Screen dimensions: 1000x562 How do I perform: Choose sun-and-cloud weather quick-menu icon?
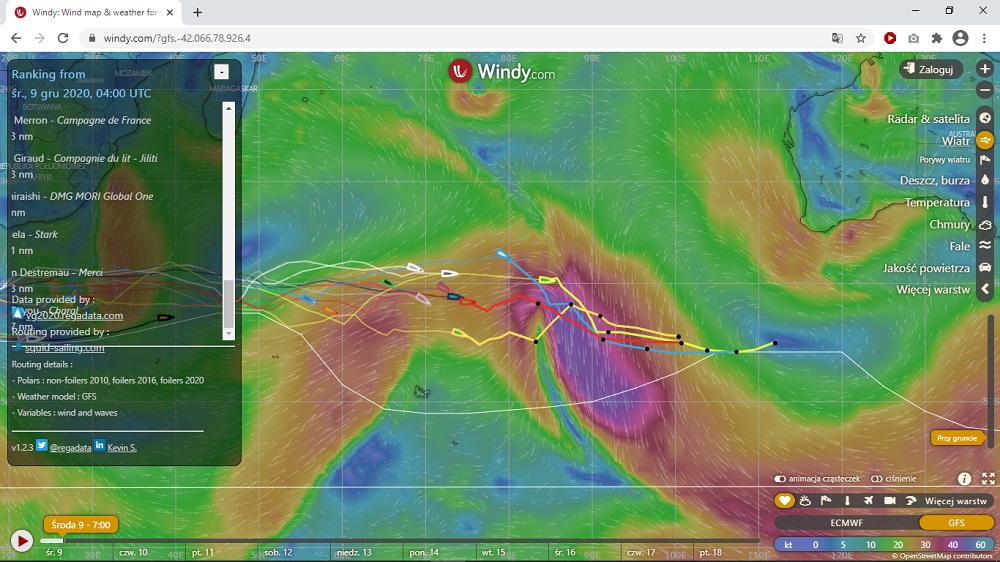click(x=805, y=501)
